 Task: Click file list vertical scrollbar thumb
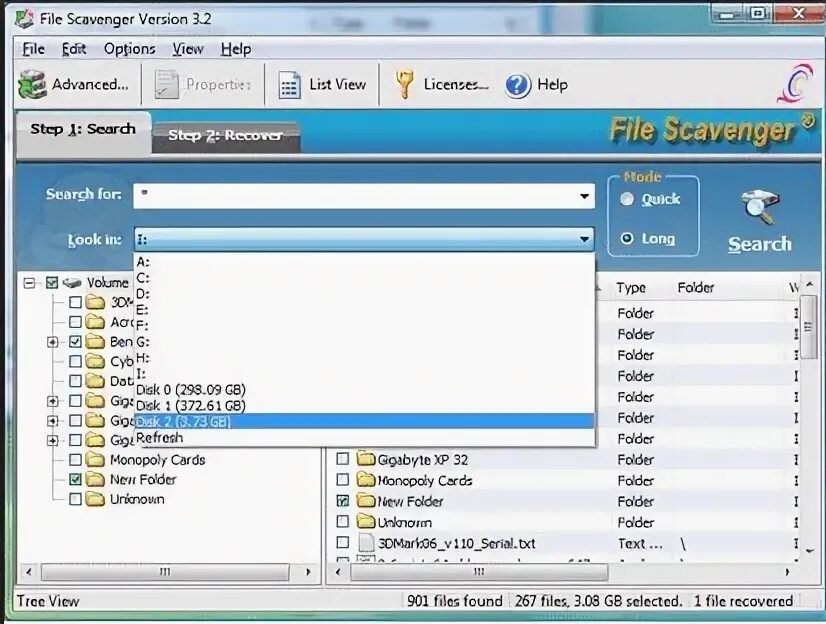click(809, 327)
